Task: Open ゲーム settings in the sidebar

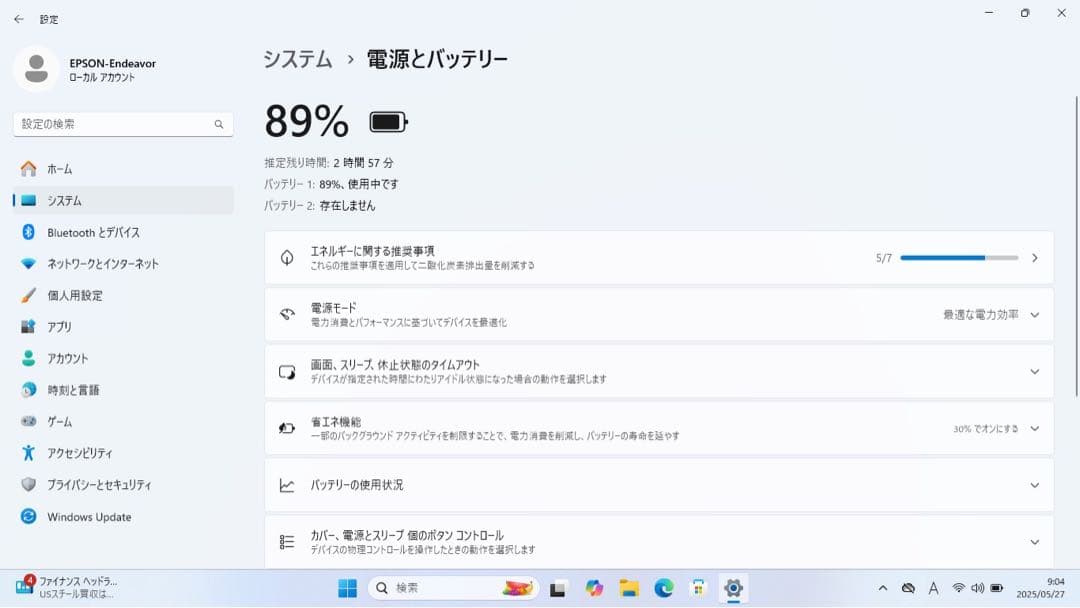Action: pos(60,421)
